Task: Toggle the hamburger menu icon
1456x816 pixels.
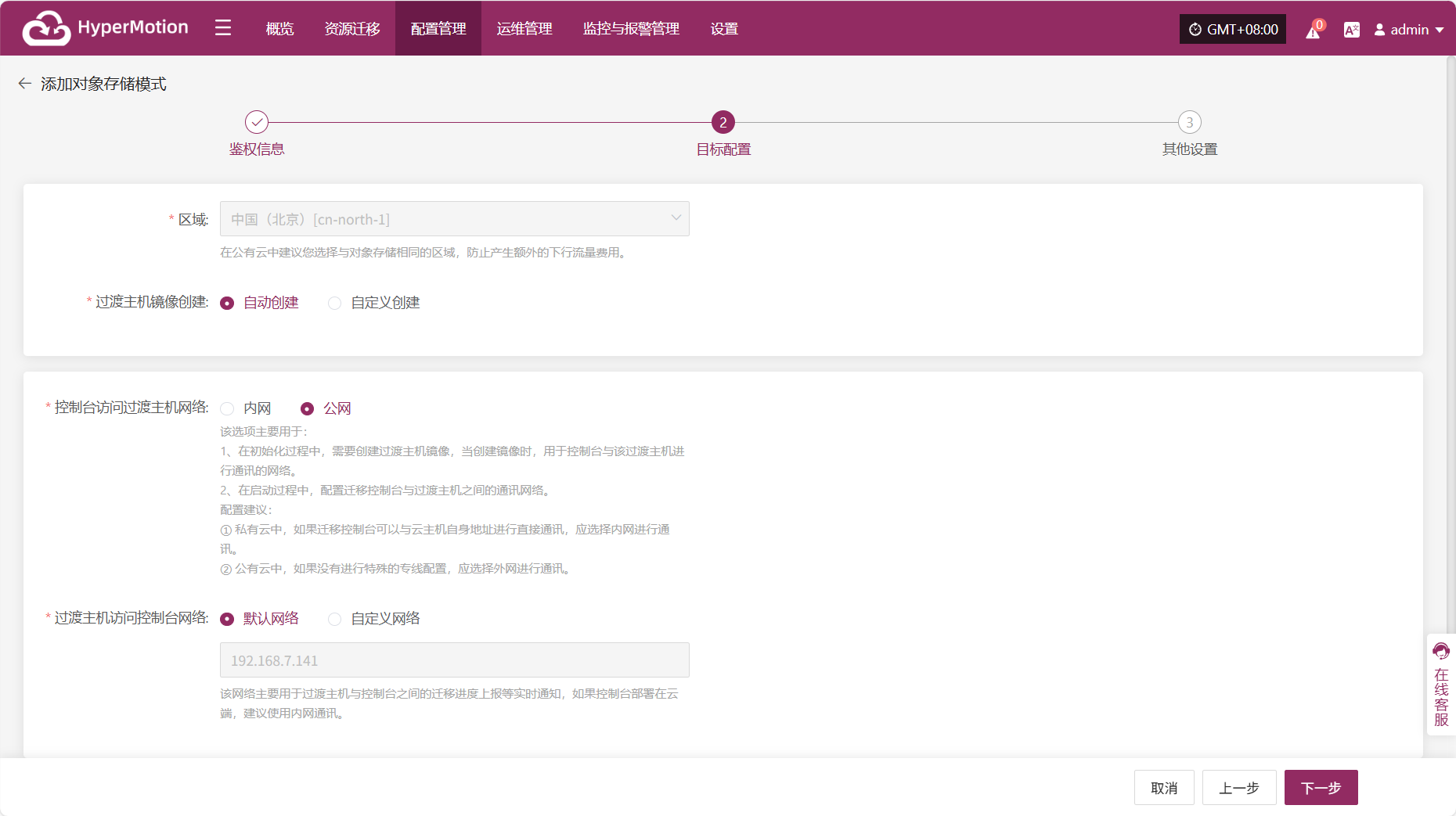Action: pos(223,28)
